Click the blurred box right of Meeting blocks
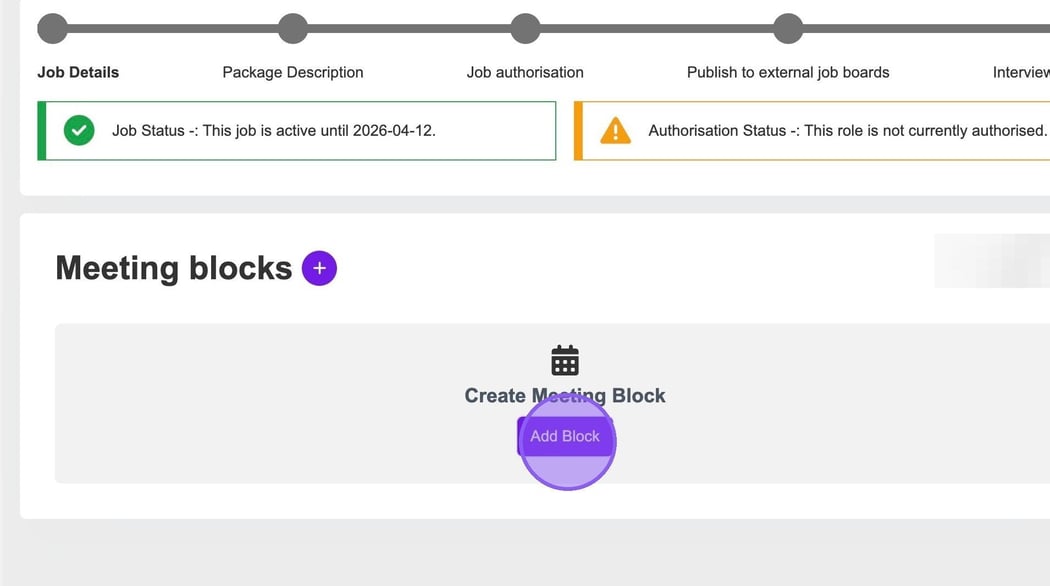This screenshot has width=1050, height=586. (991, 261)
